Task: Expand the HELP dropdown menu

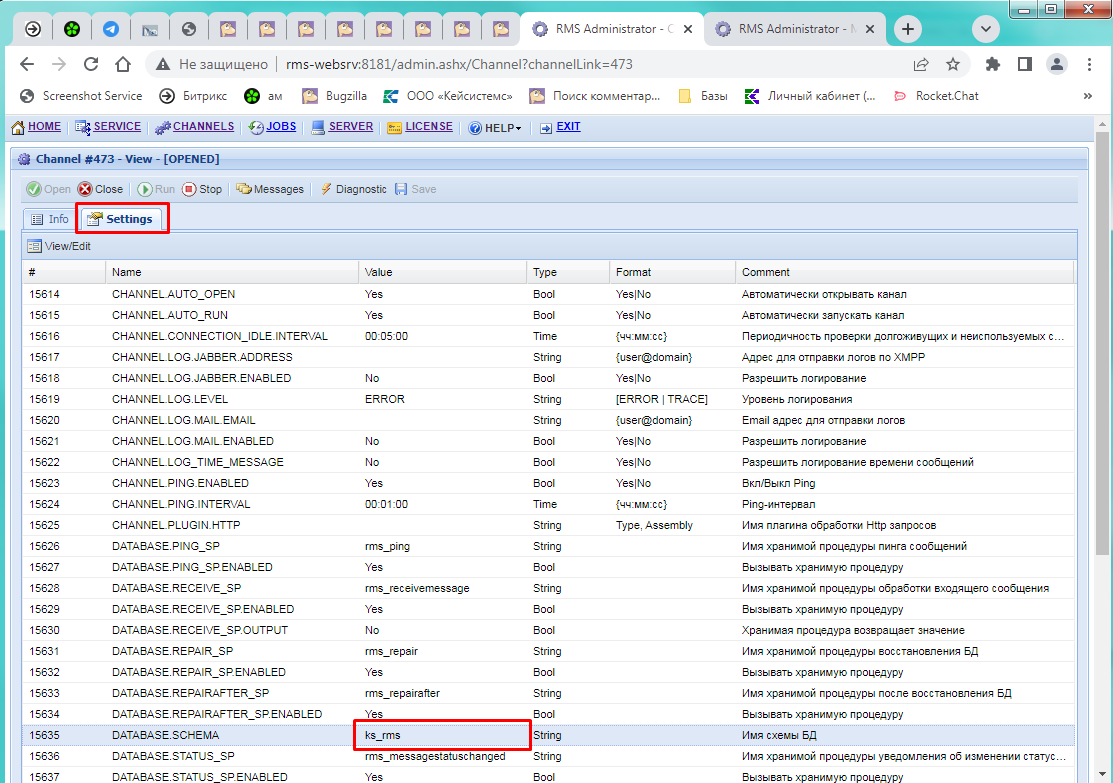Action: [x=495, y=128]
